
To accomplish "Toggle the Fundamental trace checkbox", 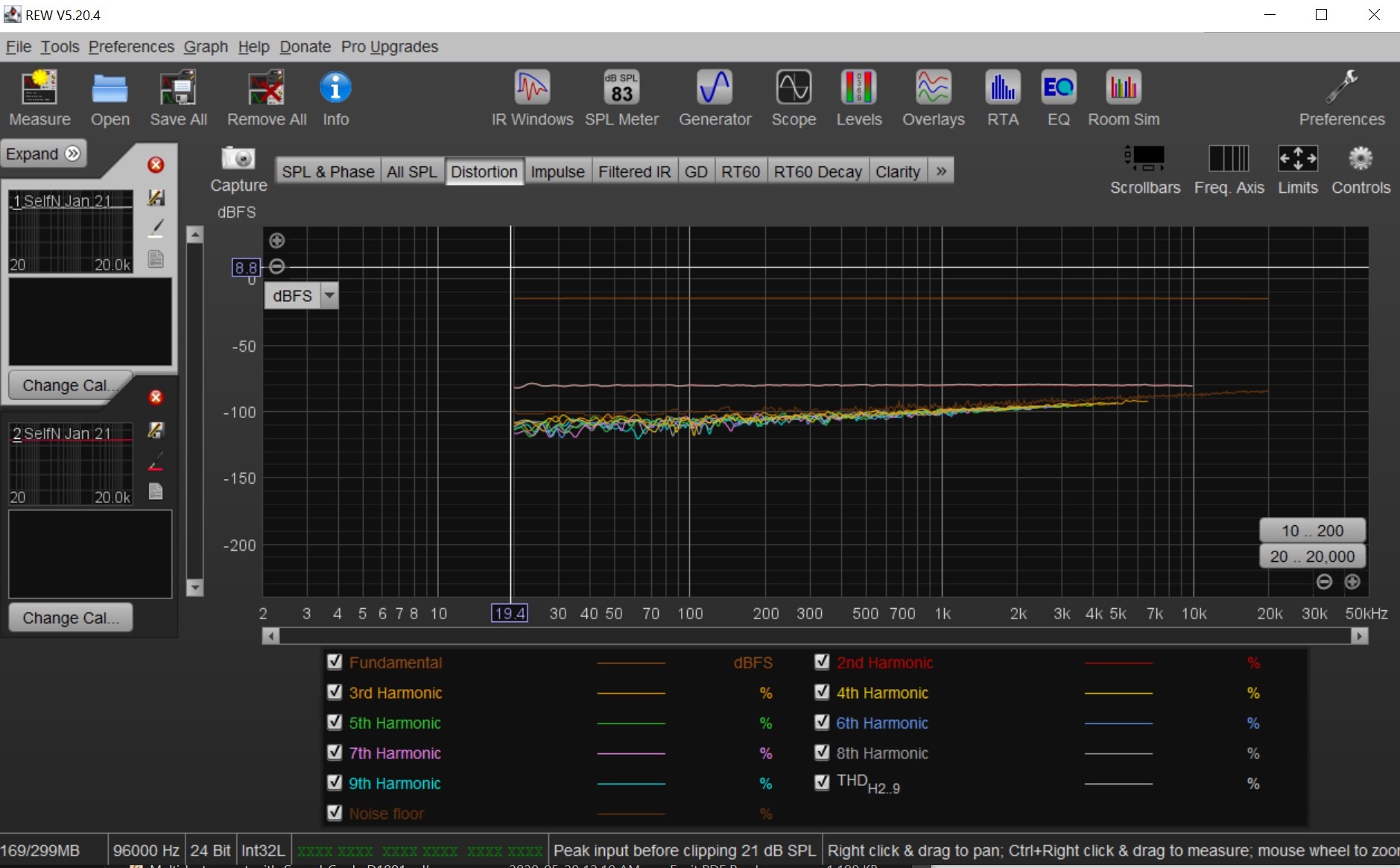I will pyautogui.click(x=335, y=662).
